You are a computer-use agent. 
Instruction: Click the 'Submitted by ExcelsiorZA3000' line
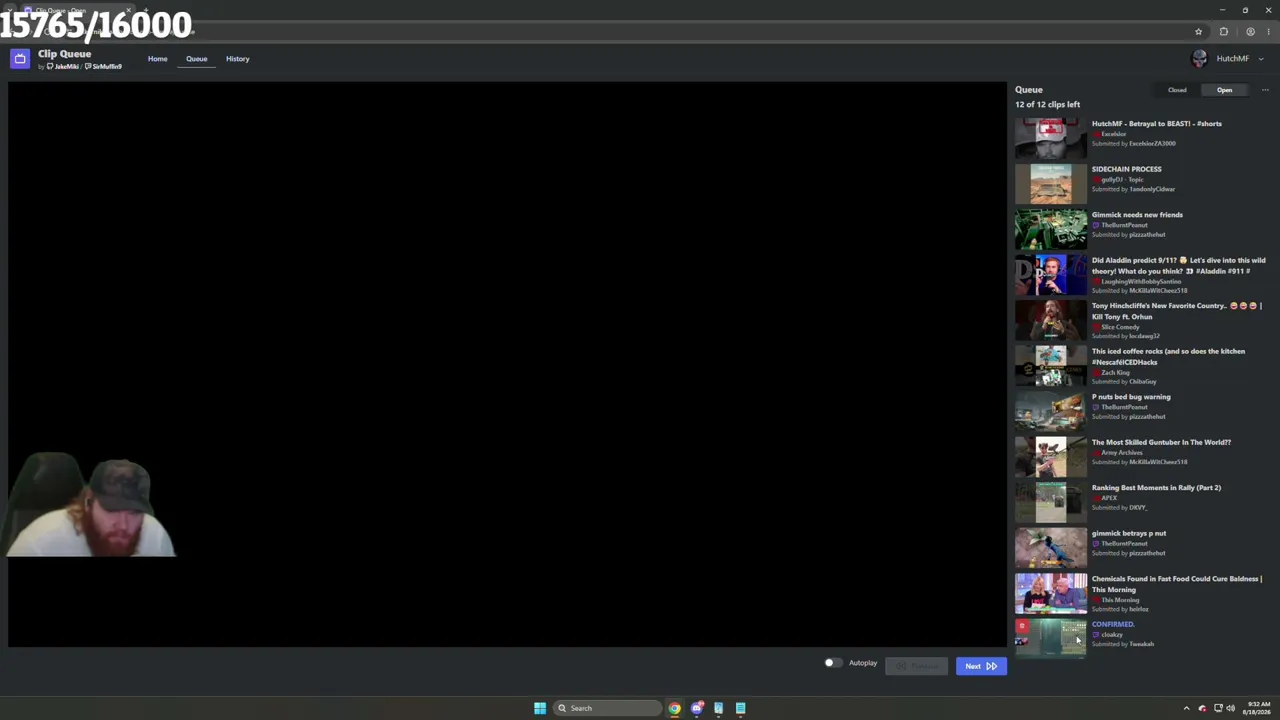(x=1134, y=144)
